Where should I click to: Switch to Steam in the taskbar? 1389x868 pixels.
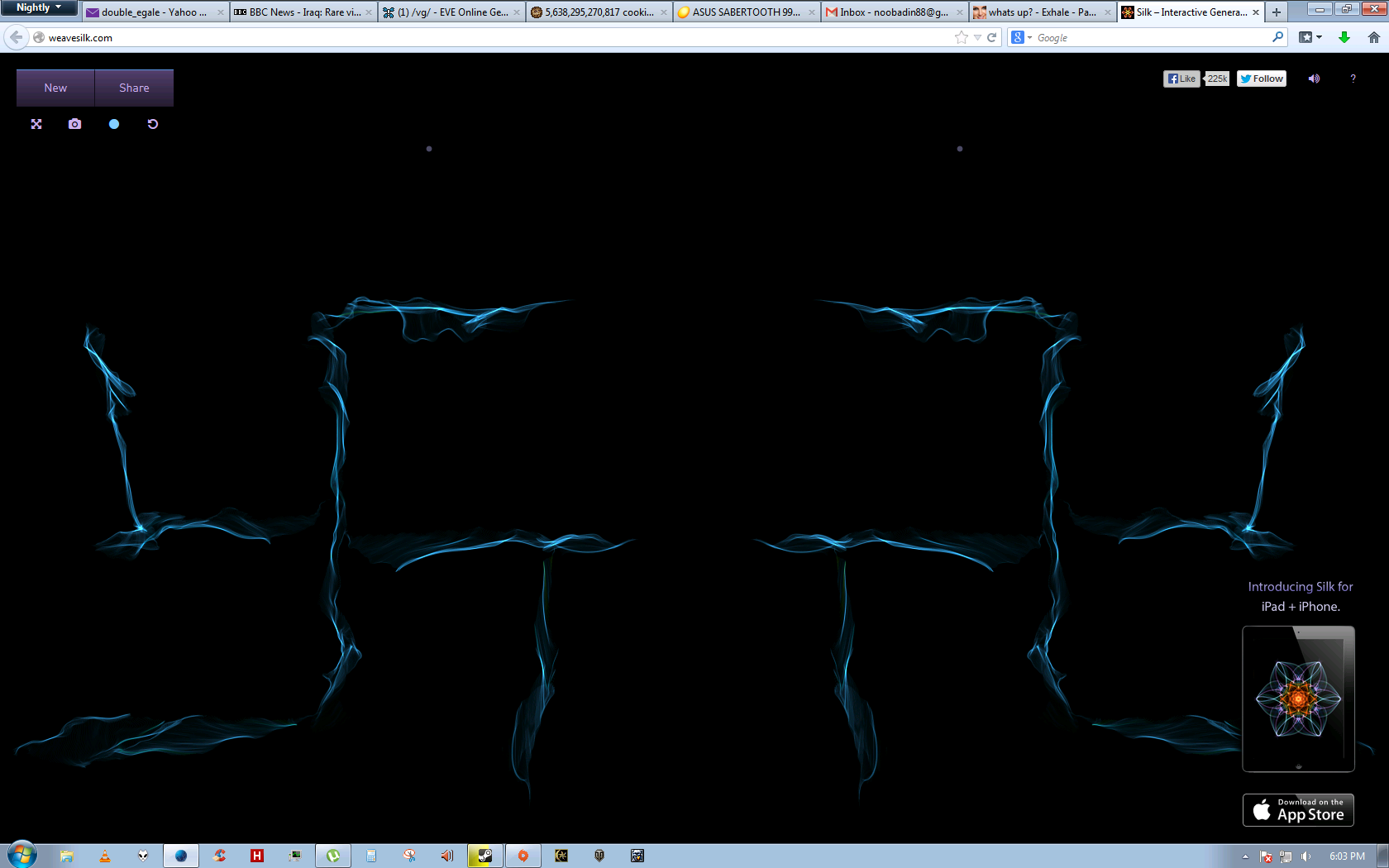pyautogui.click(x=485, y=856)
